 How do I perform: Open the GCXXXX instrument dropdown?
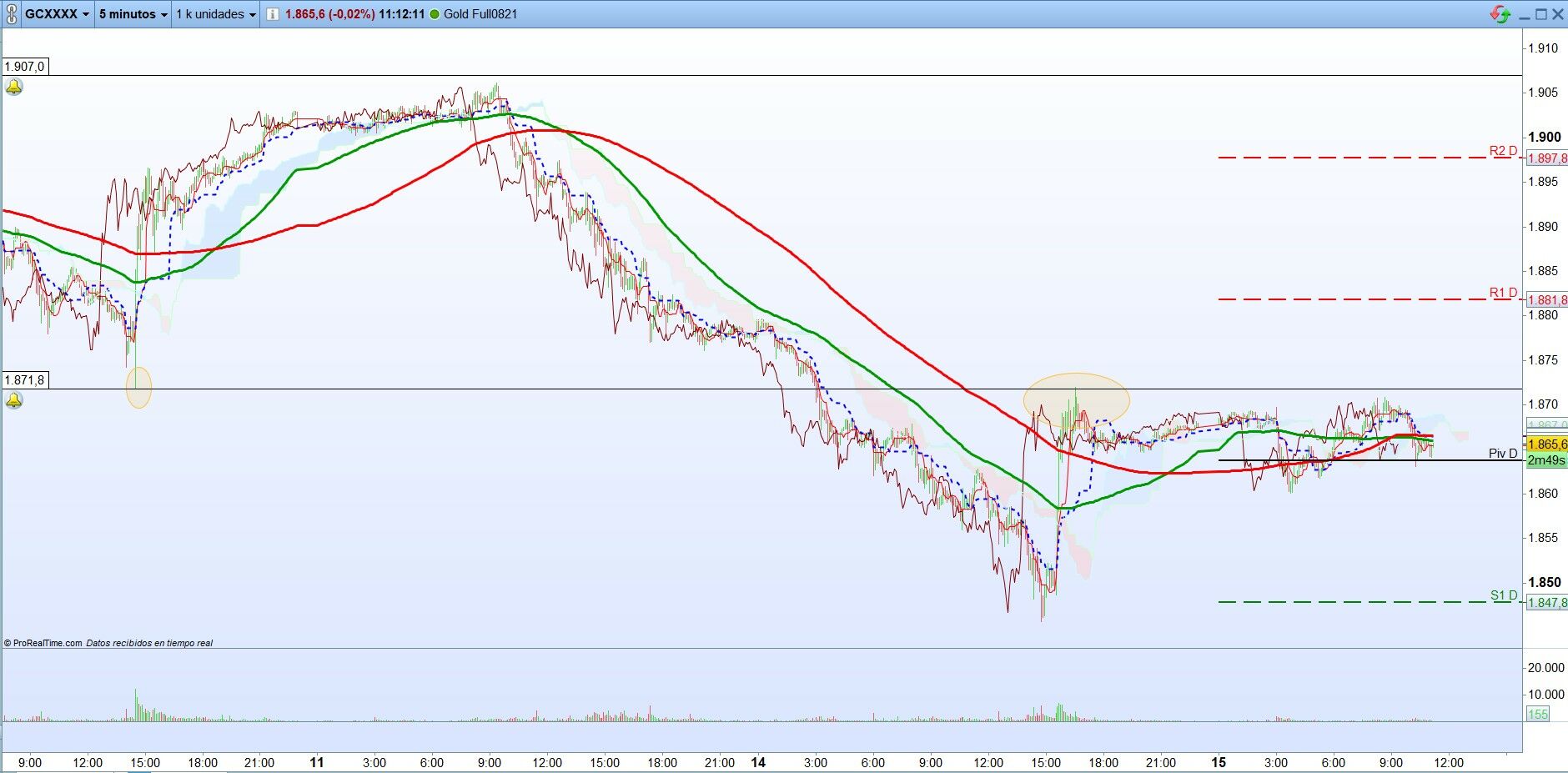pos(57,14)
